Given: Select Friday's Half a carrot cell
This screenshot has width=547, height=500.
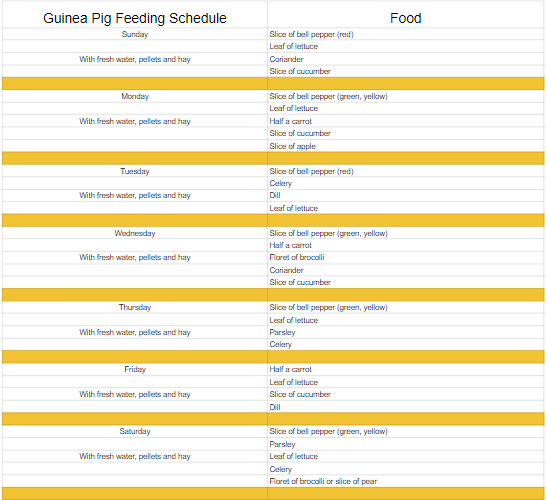Looking at the screenshot, I should tap(406, 370).
